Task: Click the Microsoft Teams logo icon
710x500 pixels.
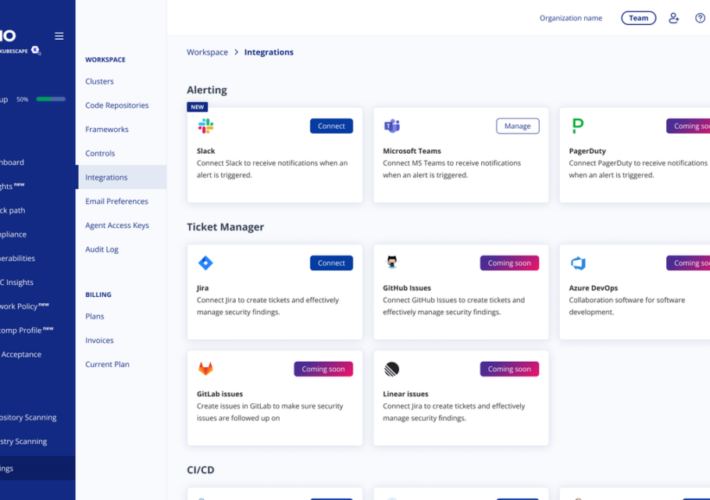Action: pos(392,126)
